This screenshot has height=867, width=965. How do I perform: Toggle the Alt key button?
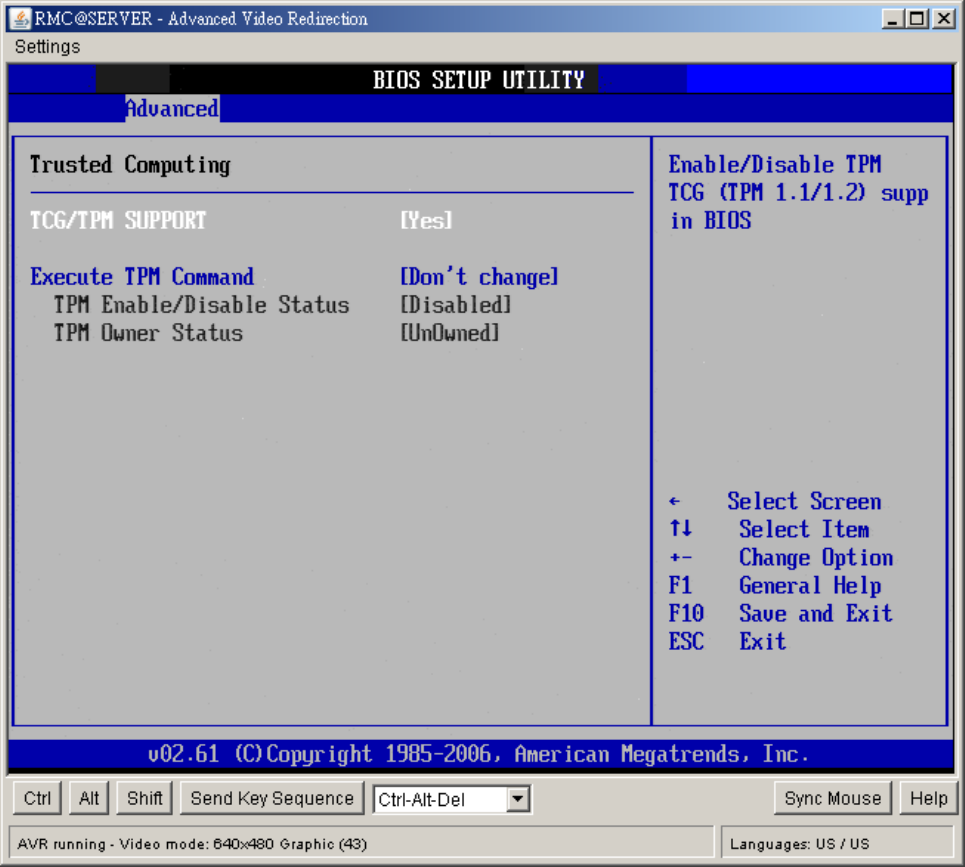pos(89,798)
